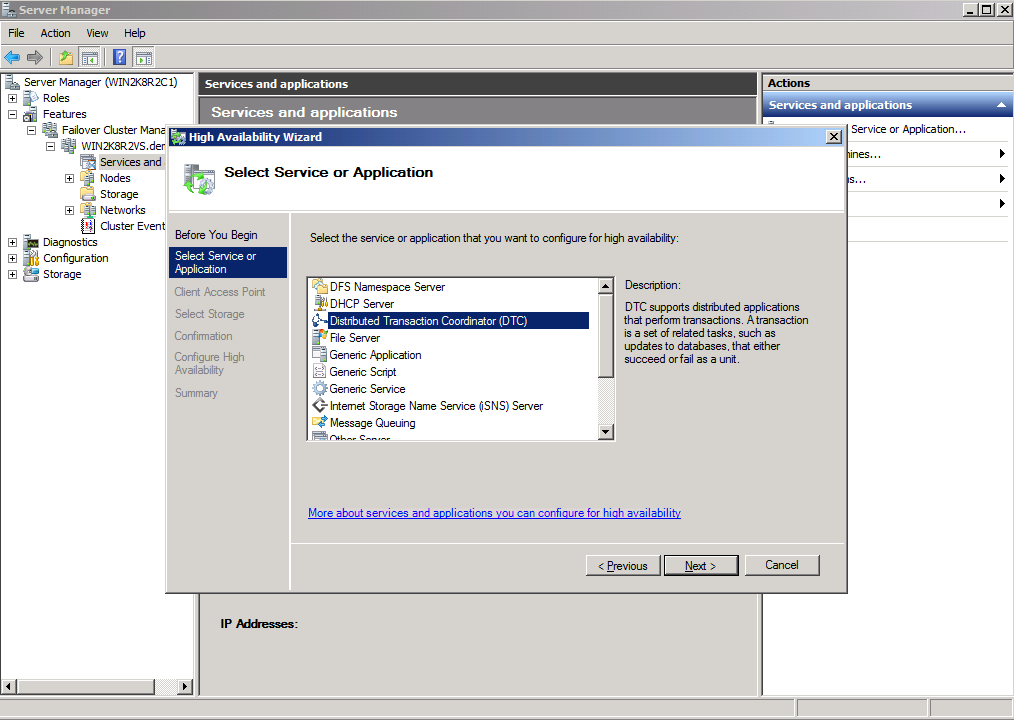Click the DHCP Server list icon
This screenshot has height=720, width=1014.
pos(319,303)
